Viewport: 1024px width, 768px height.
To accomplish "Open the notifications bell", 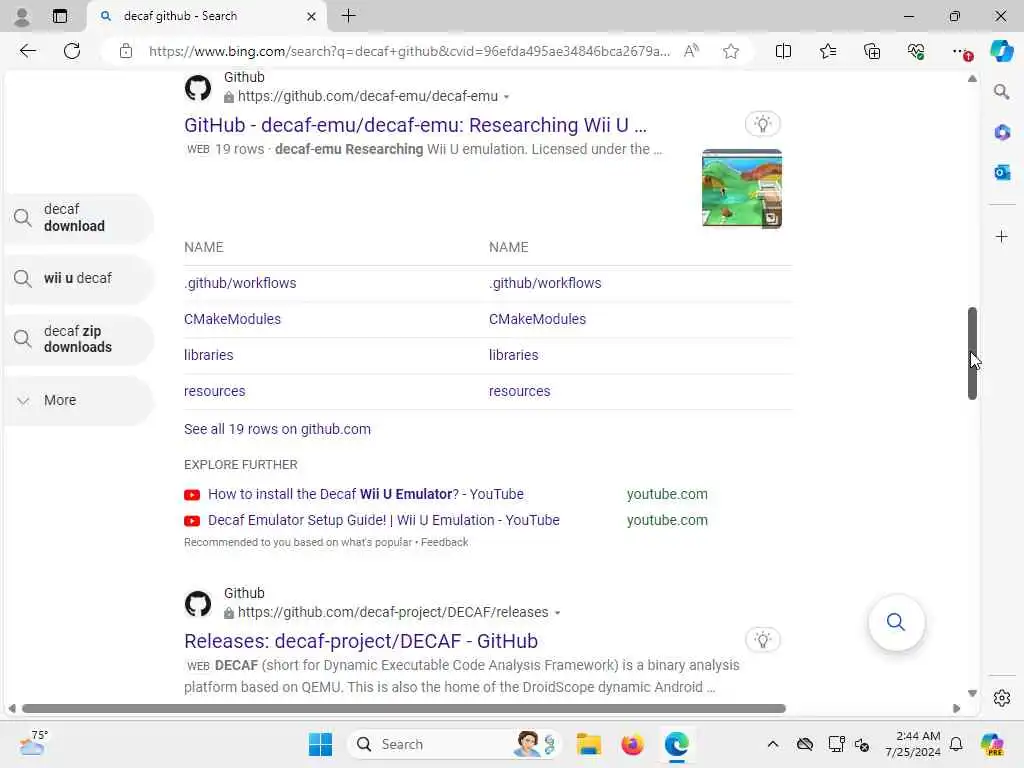I will (x=956, y=744).
